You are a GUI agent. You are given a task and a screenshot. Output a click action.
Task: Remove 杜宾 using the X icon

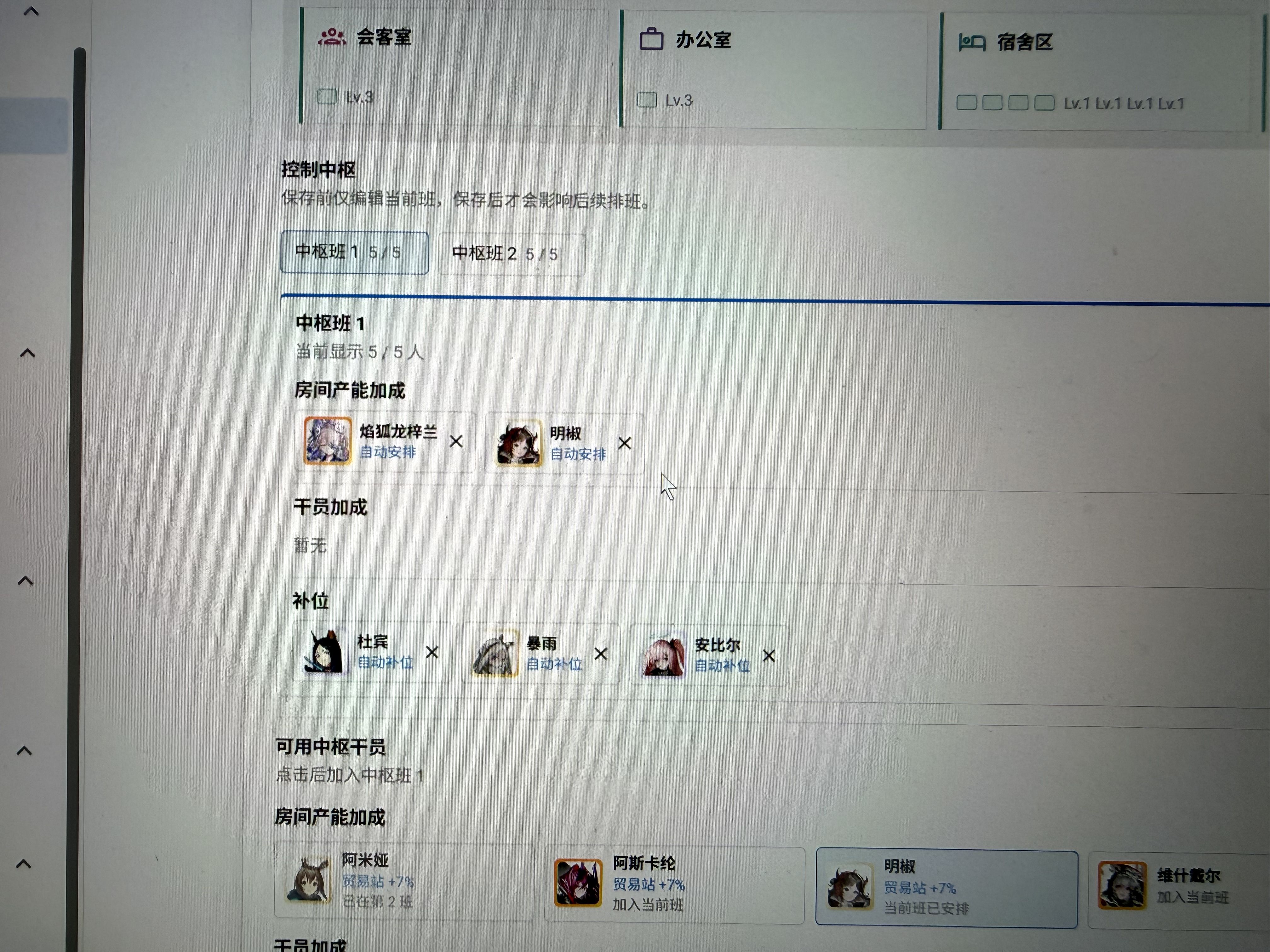[432, 652]
